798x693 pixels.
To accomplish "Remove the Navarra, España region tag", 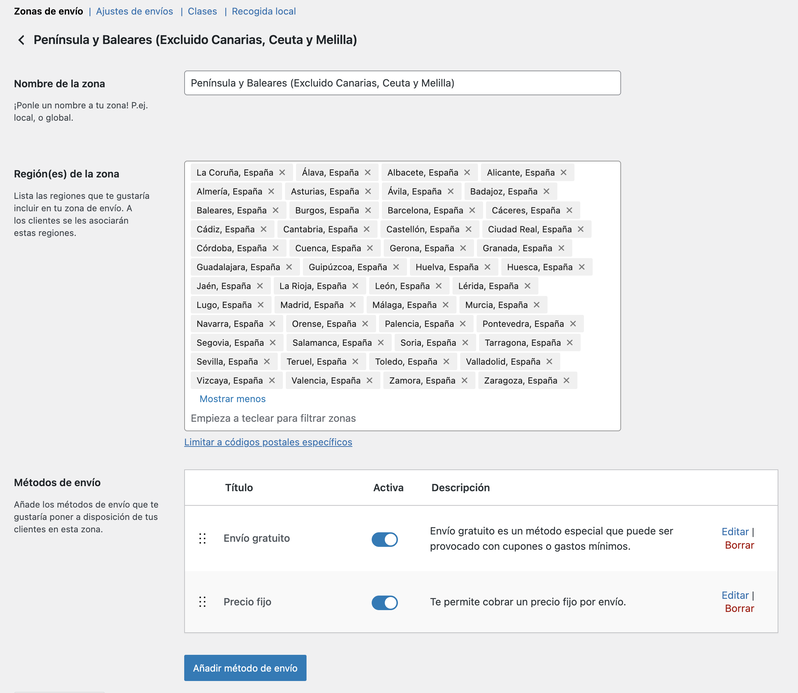I will click(x=272, y=324).
